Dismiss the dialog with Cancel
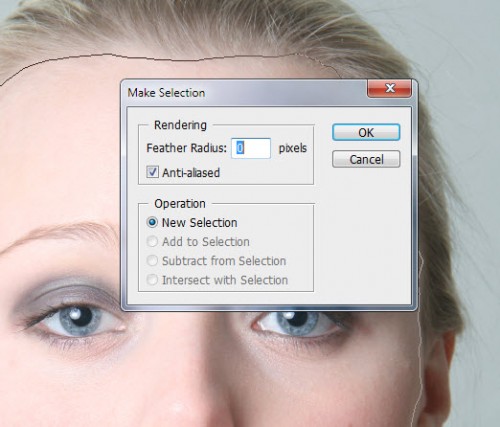The width and height of the screenshot is (500, 427). click(x=366, y=159)
